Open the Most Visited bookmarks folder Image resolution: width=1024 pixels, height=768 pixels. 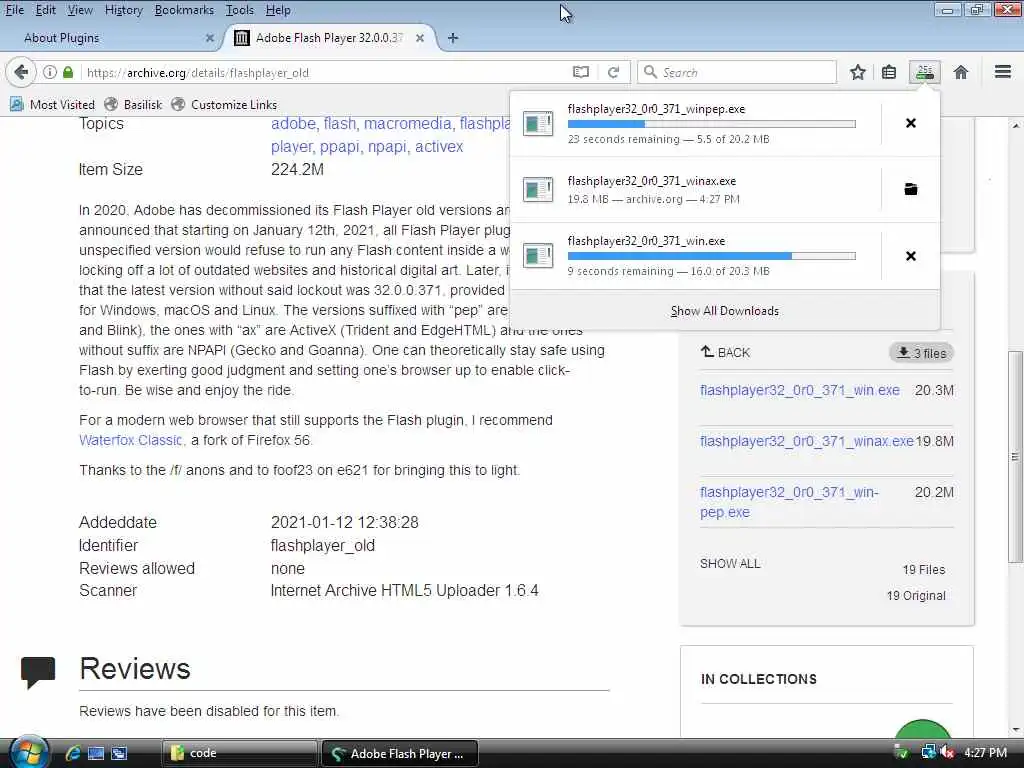click(x=52, y=104)
